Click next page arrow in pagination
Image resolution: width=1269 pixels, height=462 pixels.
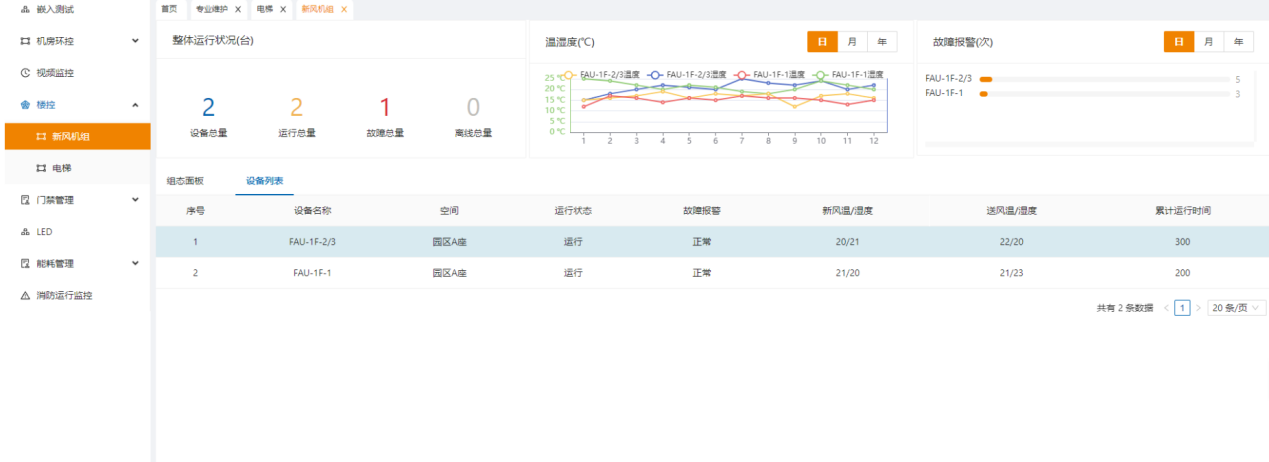1198,308
